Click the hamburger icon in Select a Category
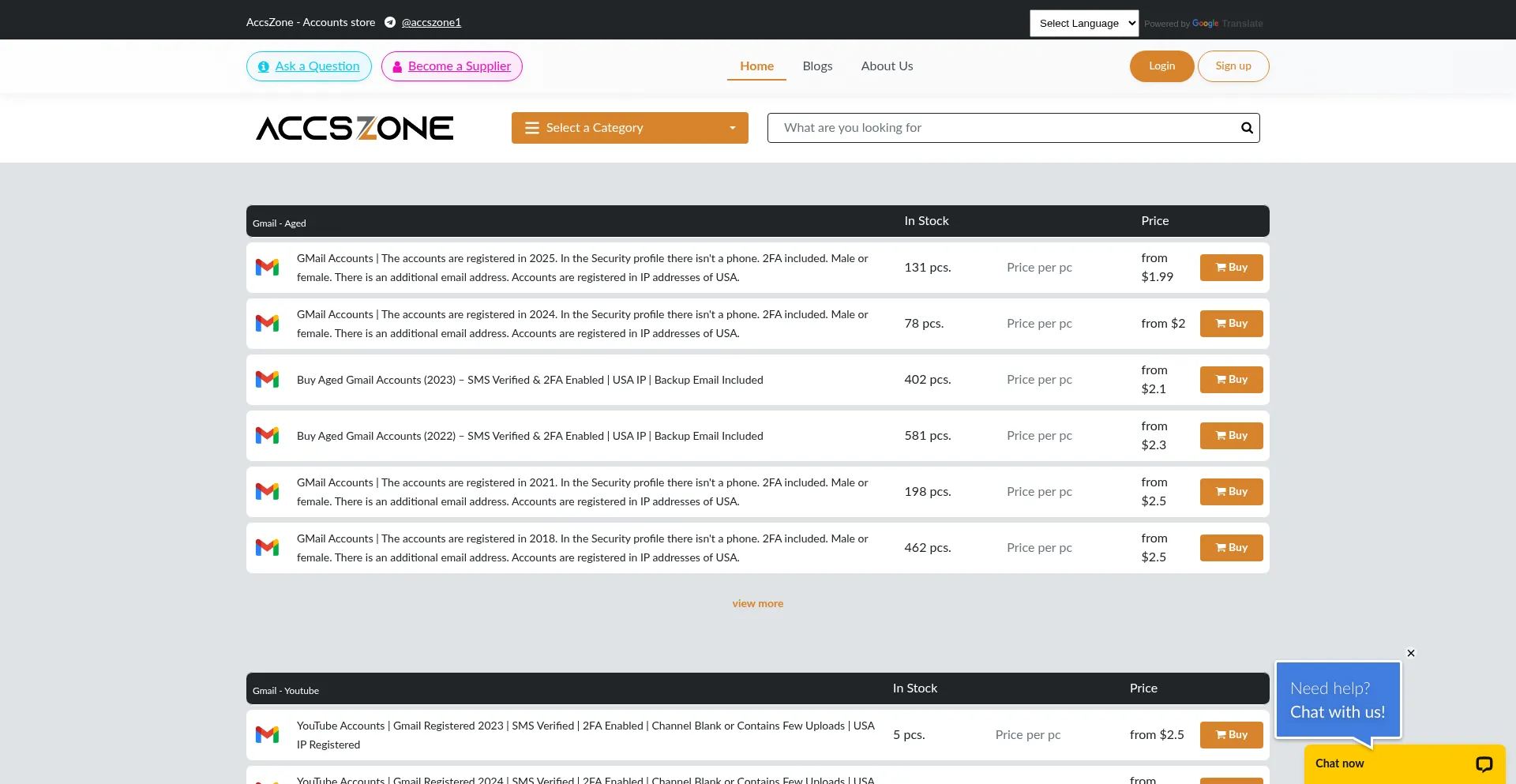Viewport: 1516px width, 784px height. click(x=531, y=127)
